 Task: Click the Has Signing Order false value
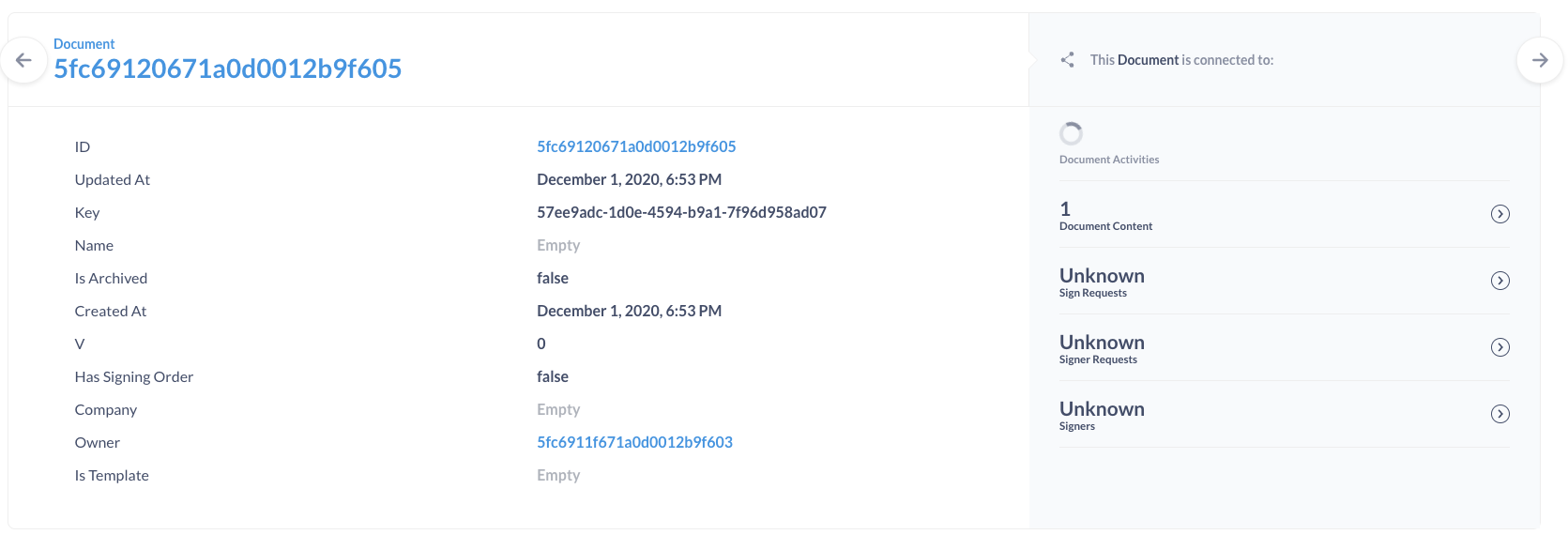click(x=553, y=376)
